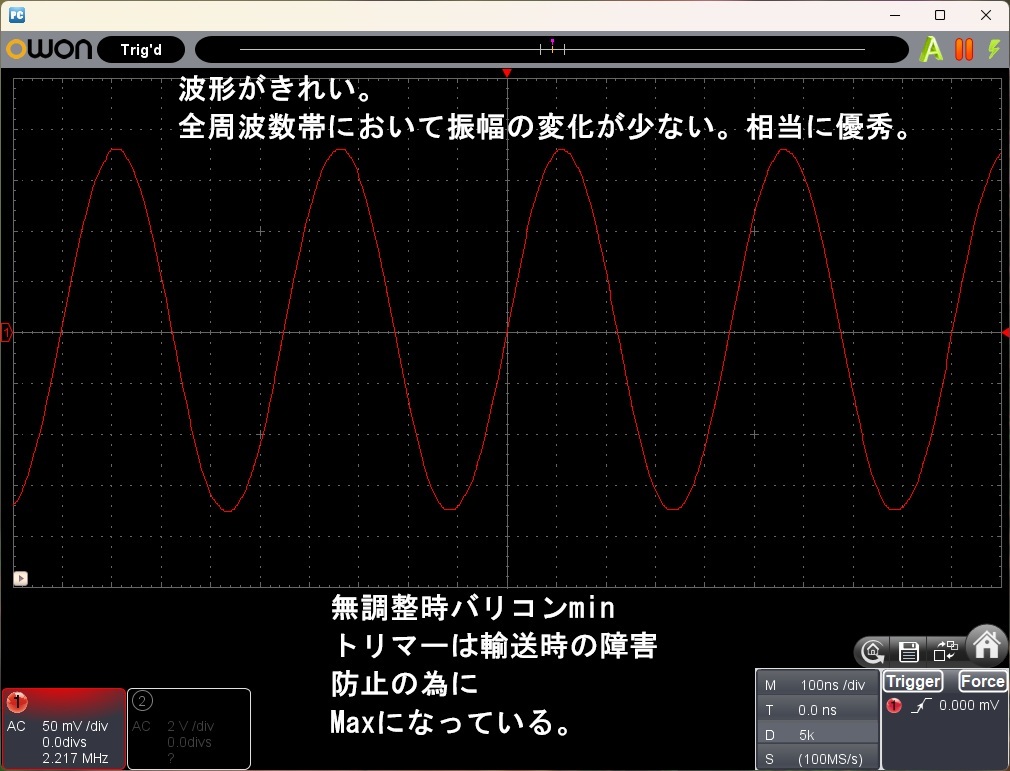The width and height of the screenshot is (1010, 771).
Task: Click channel 1's 0.0divs offset value
Action: pos(64,742)
